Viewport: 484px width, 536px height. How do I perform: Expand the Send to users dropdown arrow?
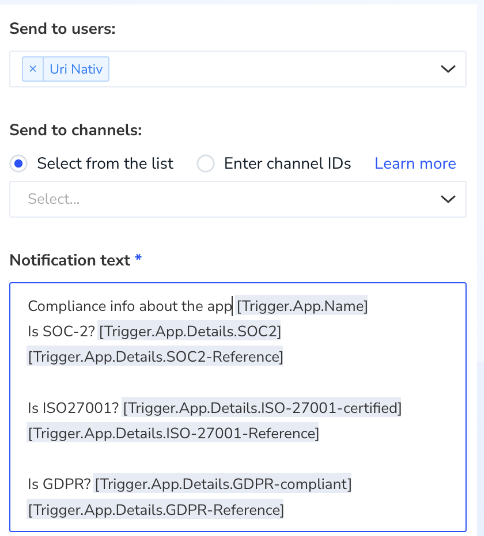(x=448, y=69)
